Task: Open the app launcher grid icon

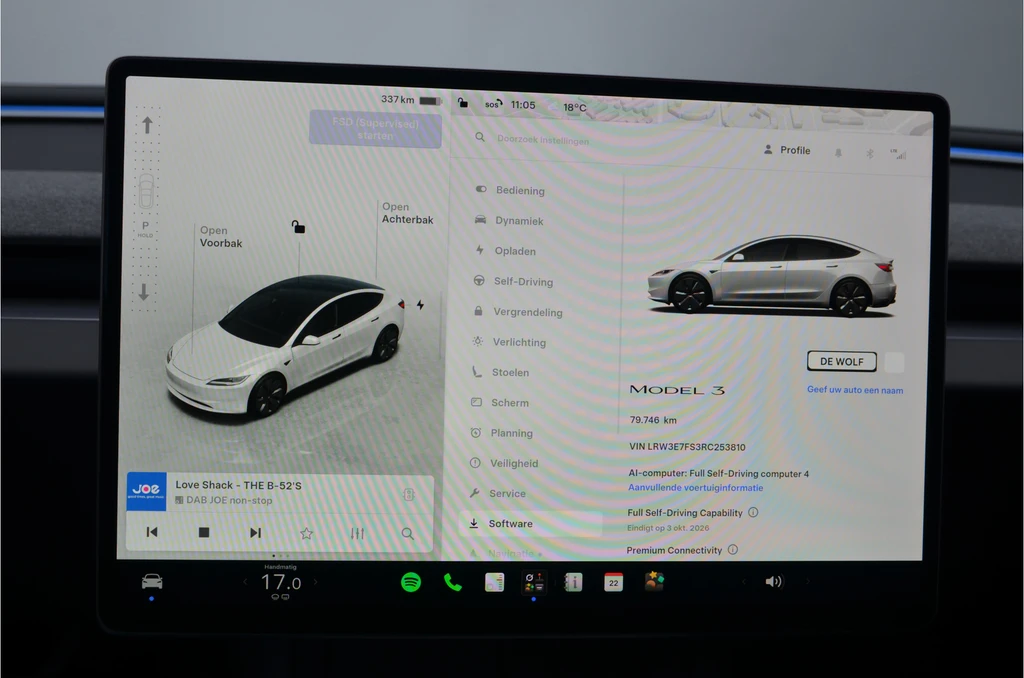Action: pos(534,582)
